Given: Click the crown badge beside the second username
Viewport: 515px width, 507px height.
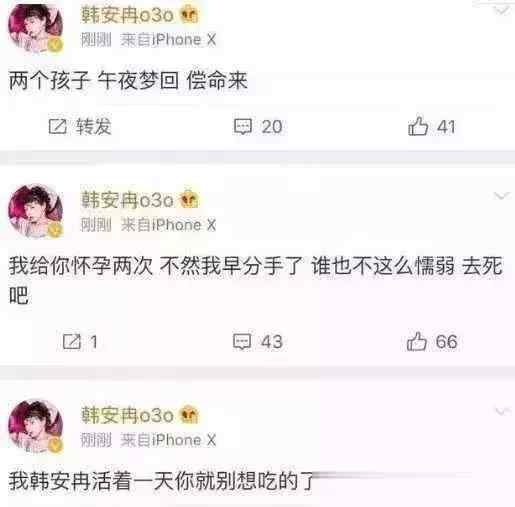Looking at the screenshot, I should (x=189, y=199).
